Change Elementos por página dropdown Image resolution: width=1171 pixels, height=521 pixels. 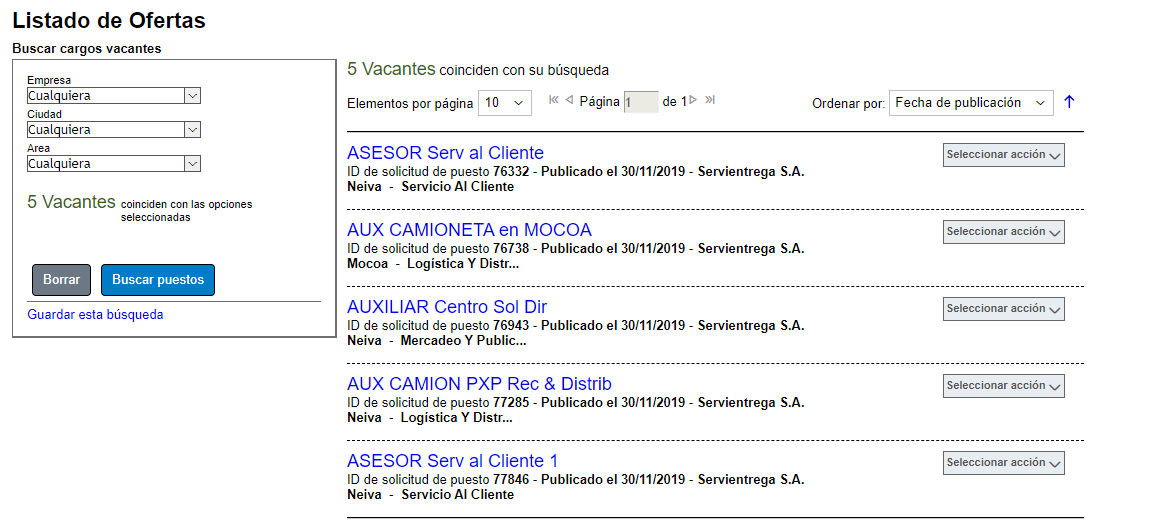coord(505,103)
